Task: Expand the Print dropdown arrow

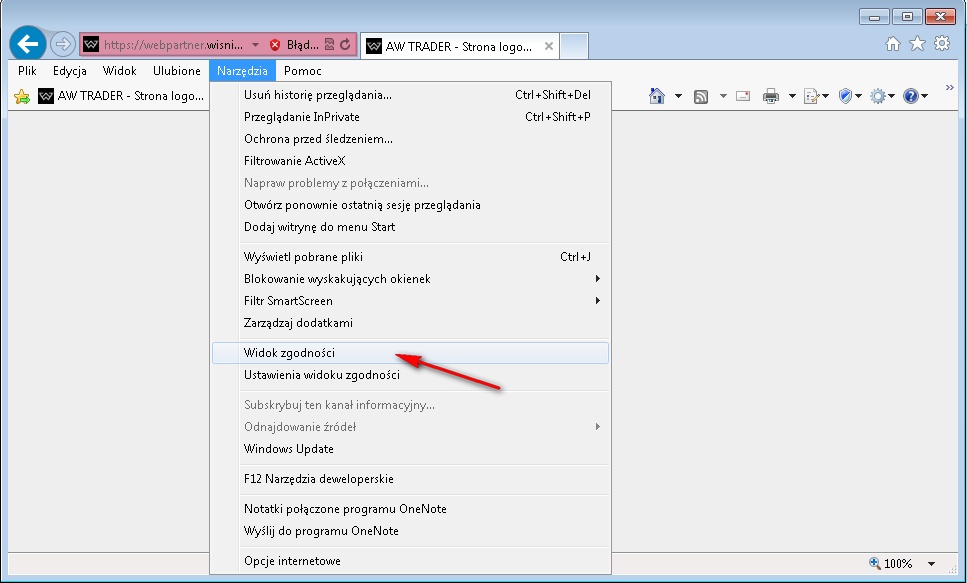Action: pyautogui.click(x=792, y=96)
